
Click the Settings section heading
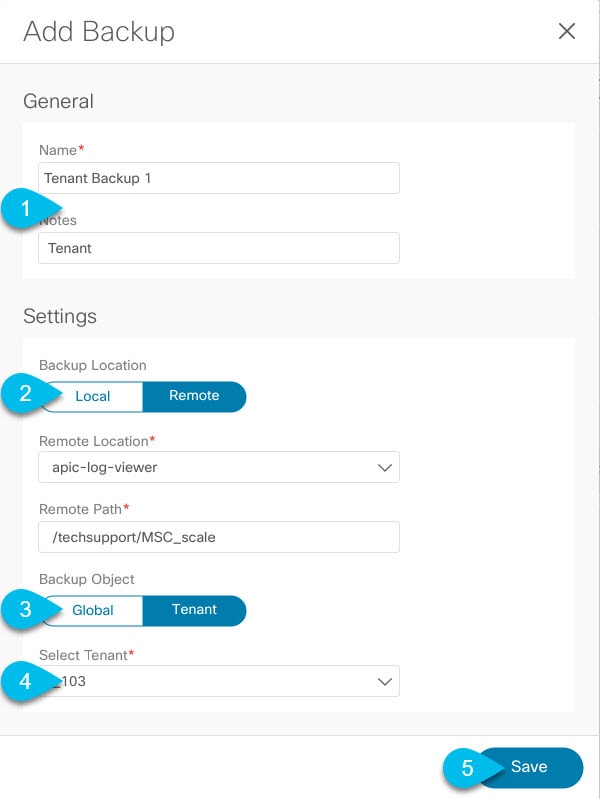pyautogui.click(x=60, y=316)
